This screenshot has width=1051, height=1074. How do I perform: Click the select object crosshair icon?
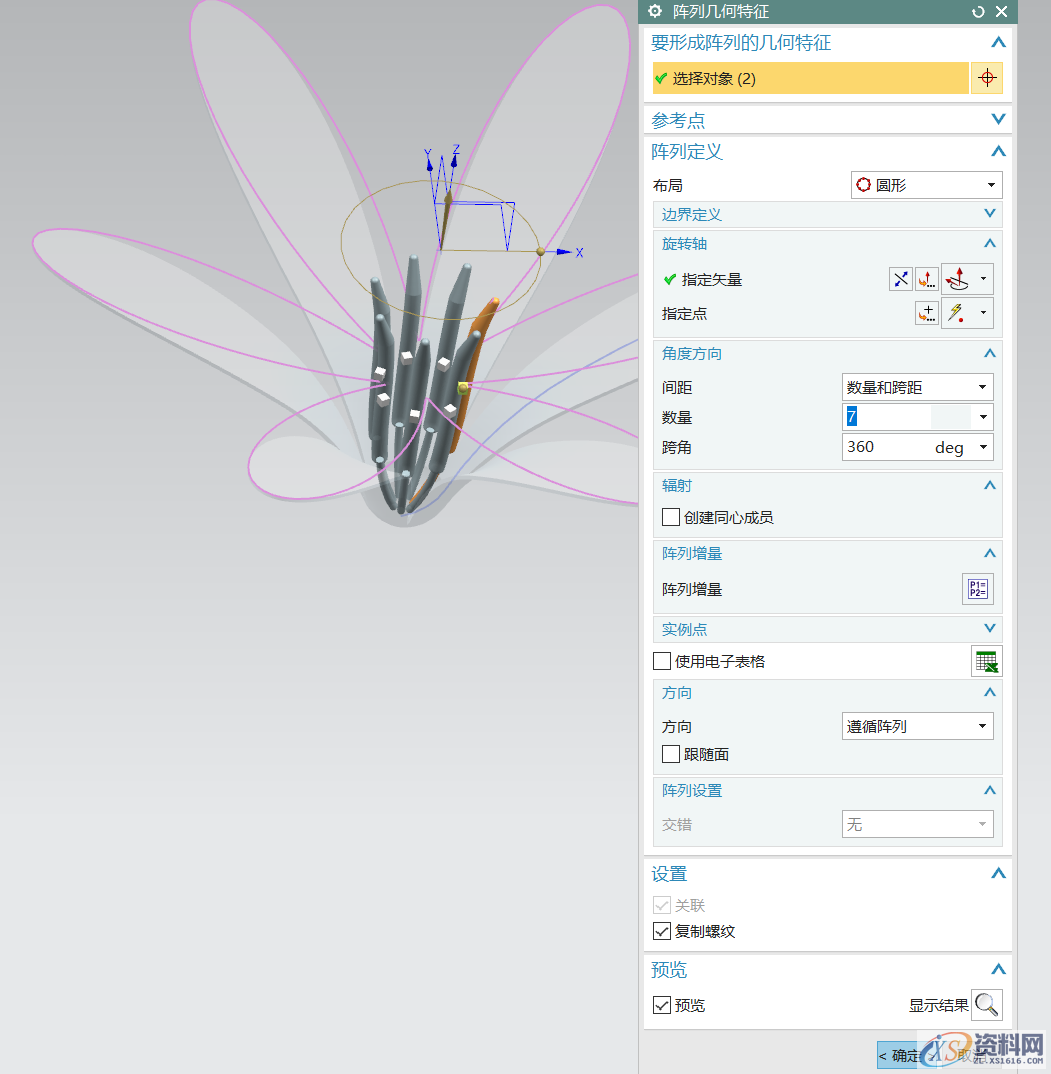pyautogui.click(x=987, y=78)
